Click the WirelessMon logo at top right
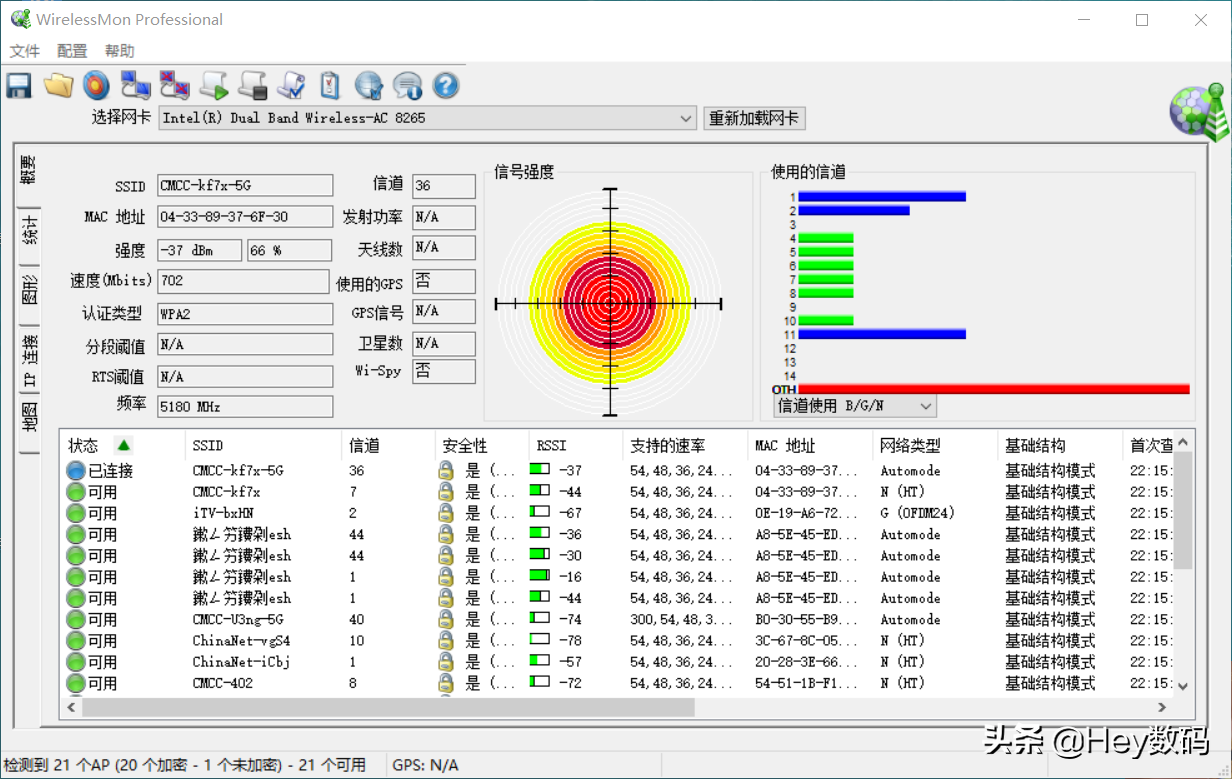 1197,112
